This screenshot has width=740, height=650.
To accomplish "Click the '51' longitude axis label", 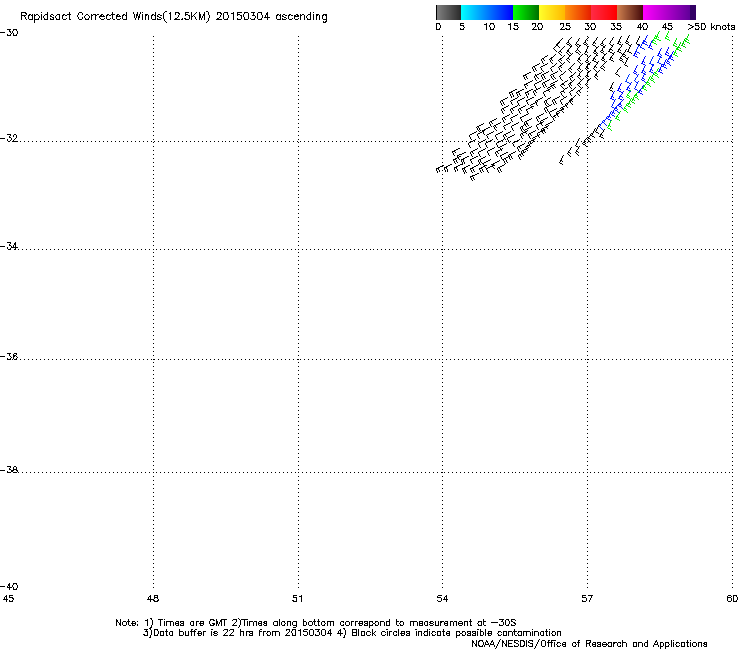I will pyautogui.click(x=297, y=599).
